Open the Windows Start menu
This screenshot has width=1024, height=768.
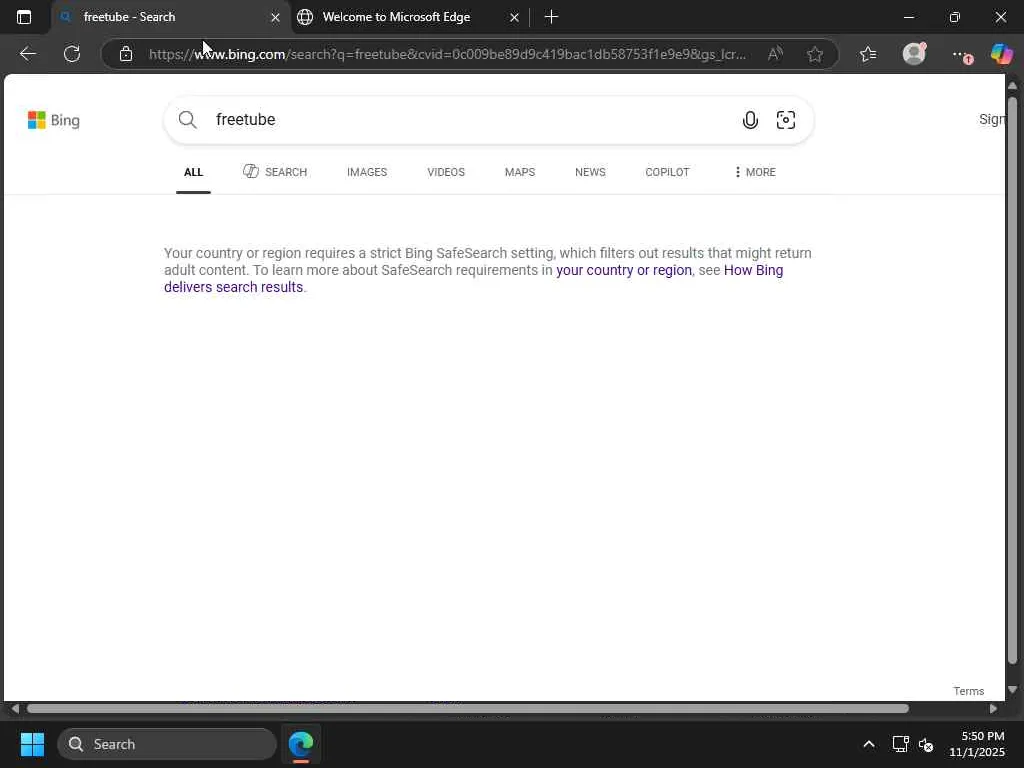click(32, 744)
